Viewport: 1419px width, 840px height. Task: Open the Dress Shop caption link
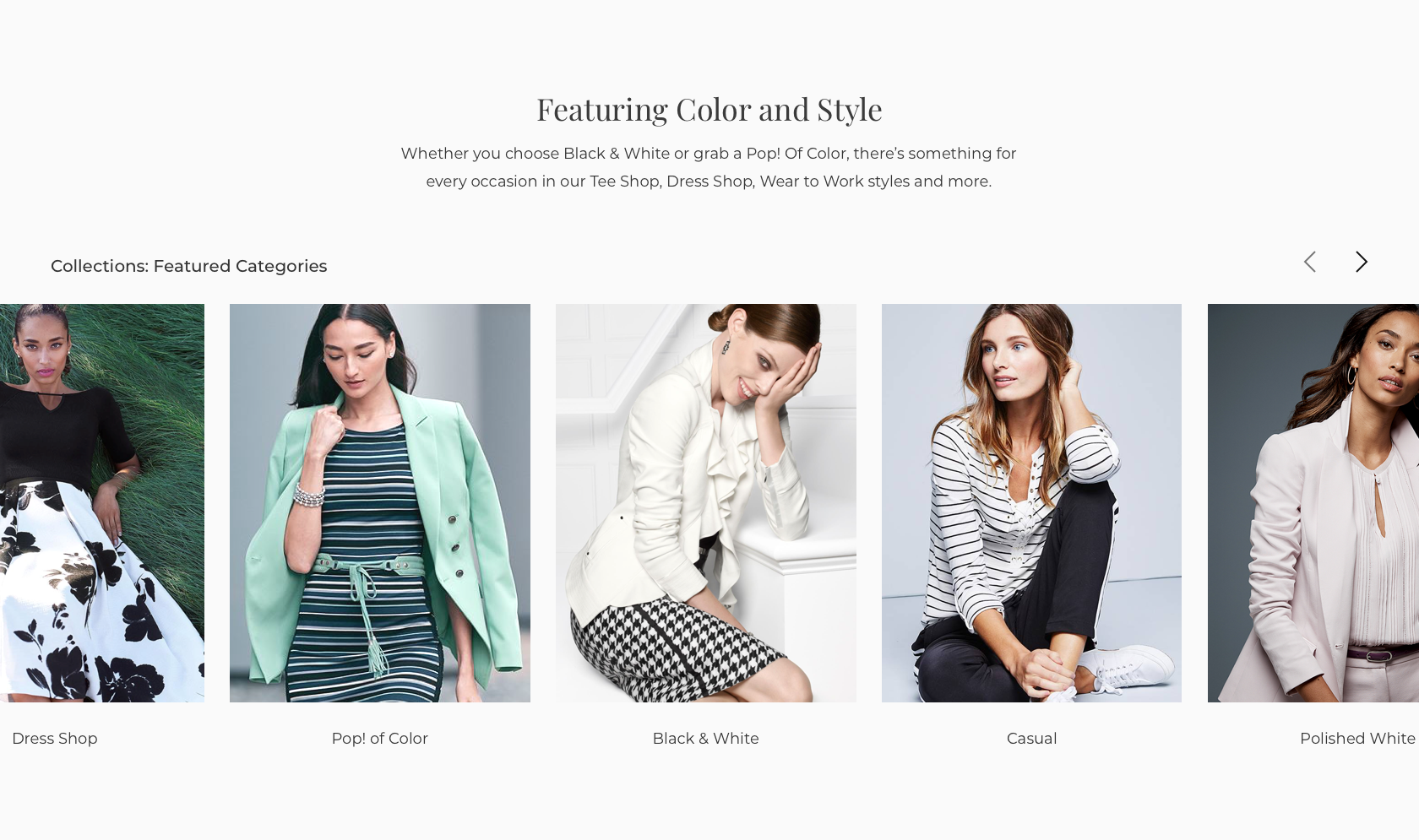click(x=55, y=738)
